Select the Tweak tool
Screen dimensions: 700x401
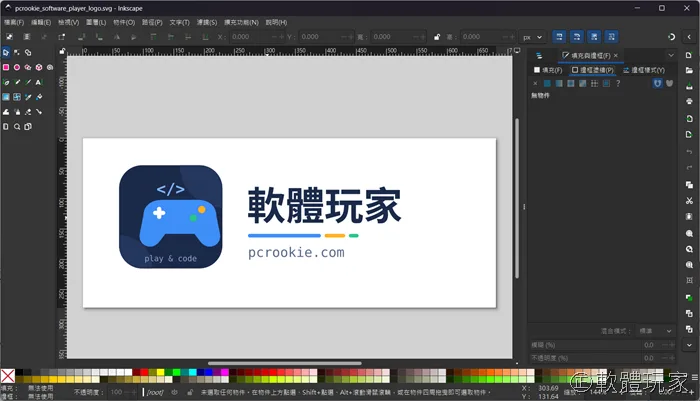pos(6,112)
